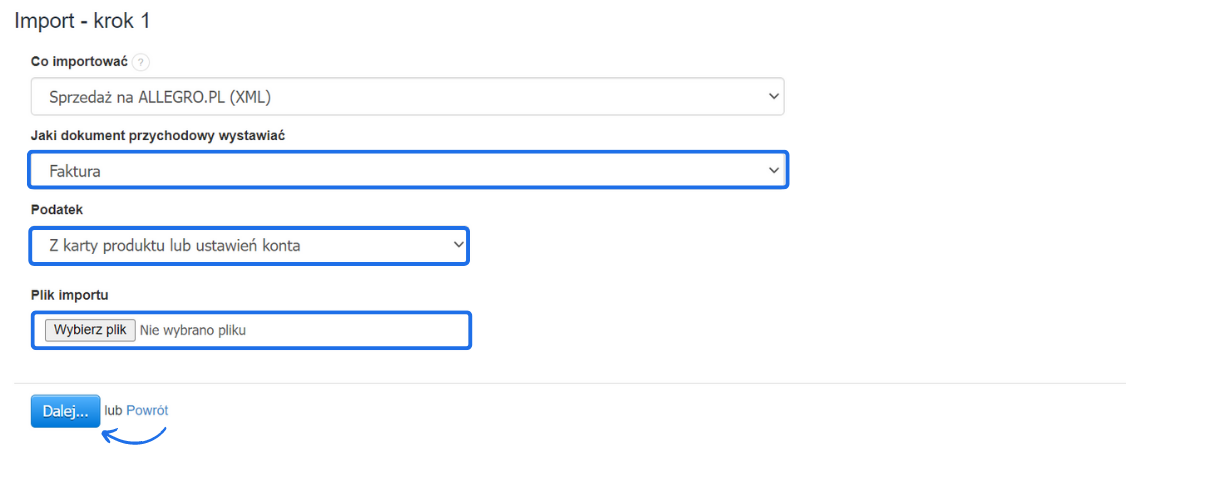
Task: Click the Plik importu label
Action: coord(69,294)
